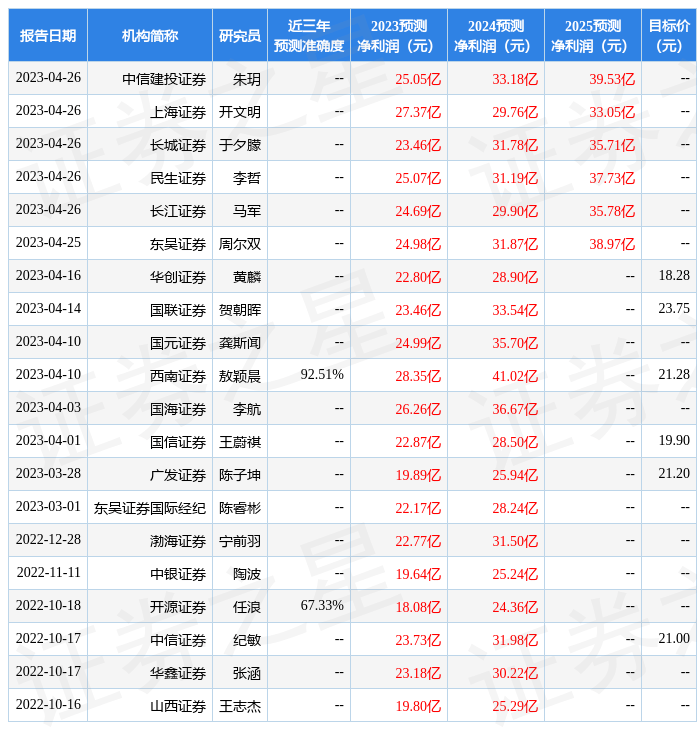Click the date 2022-12-28

pyautogui.click(x=48, y=540)
